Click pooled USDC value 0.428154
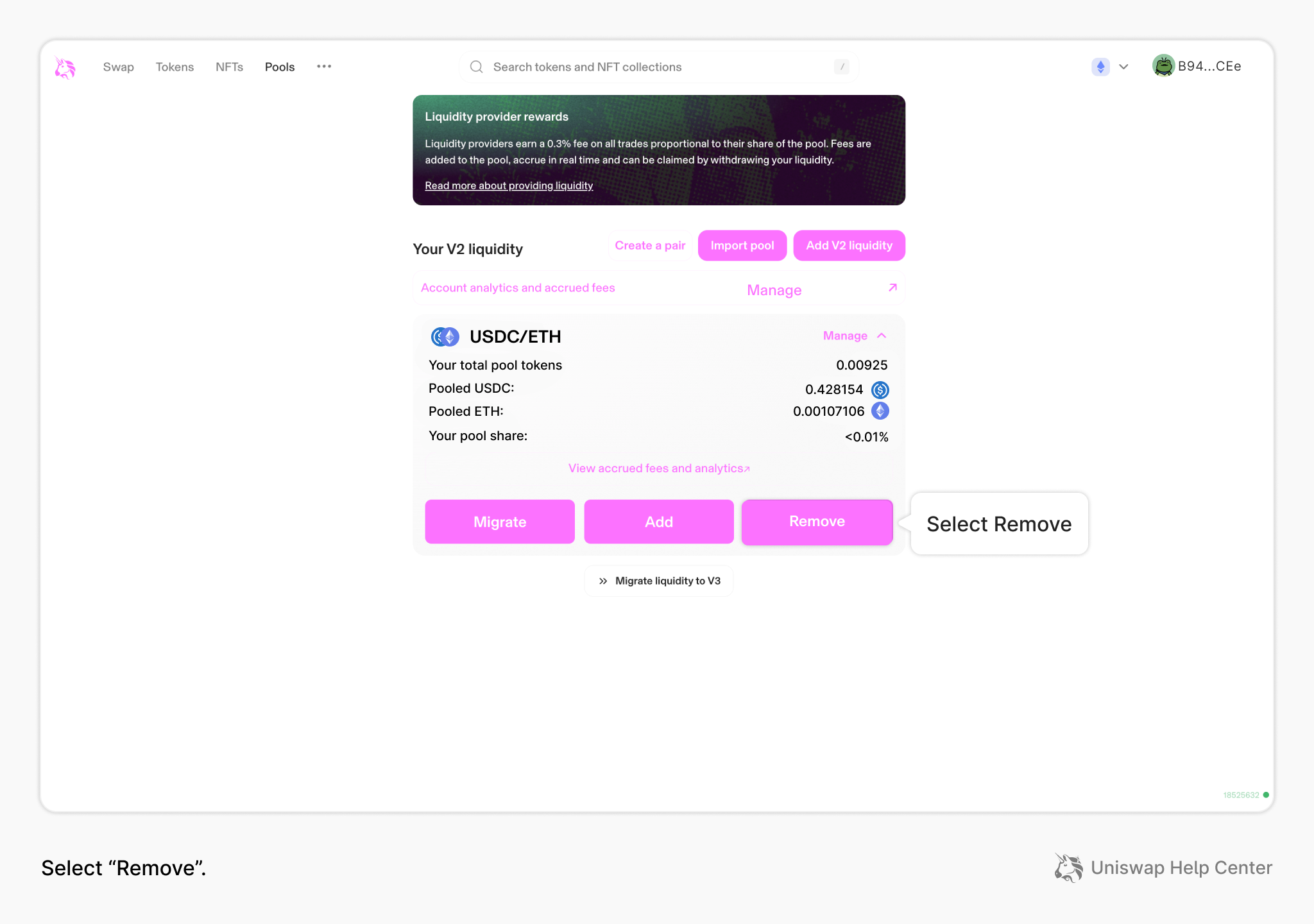The height and width of the screenshot is (924, 1314). [x=834, y=389]
